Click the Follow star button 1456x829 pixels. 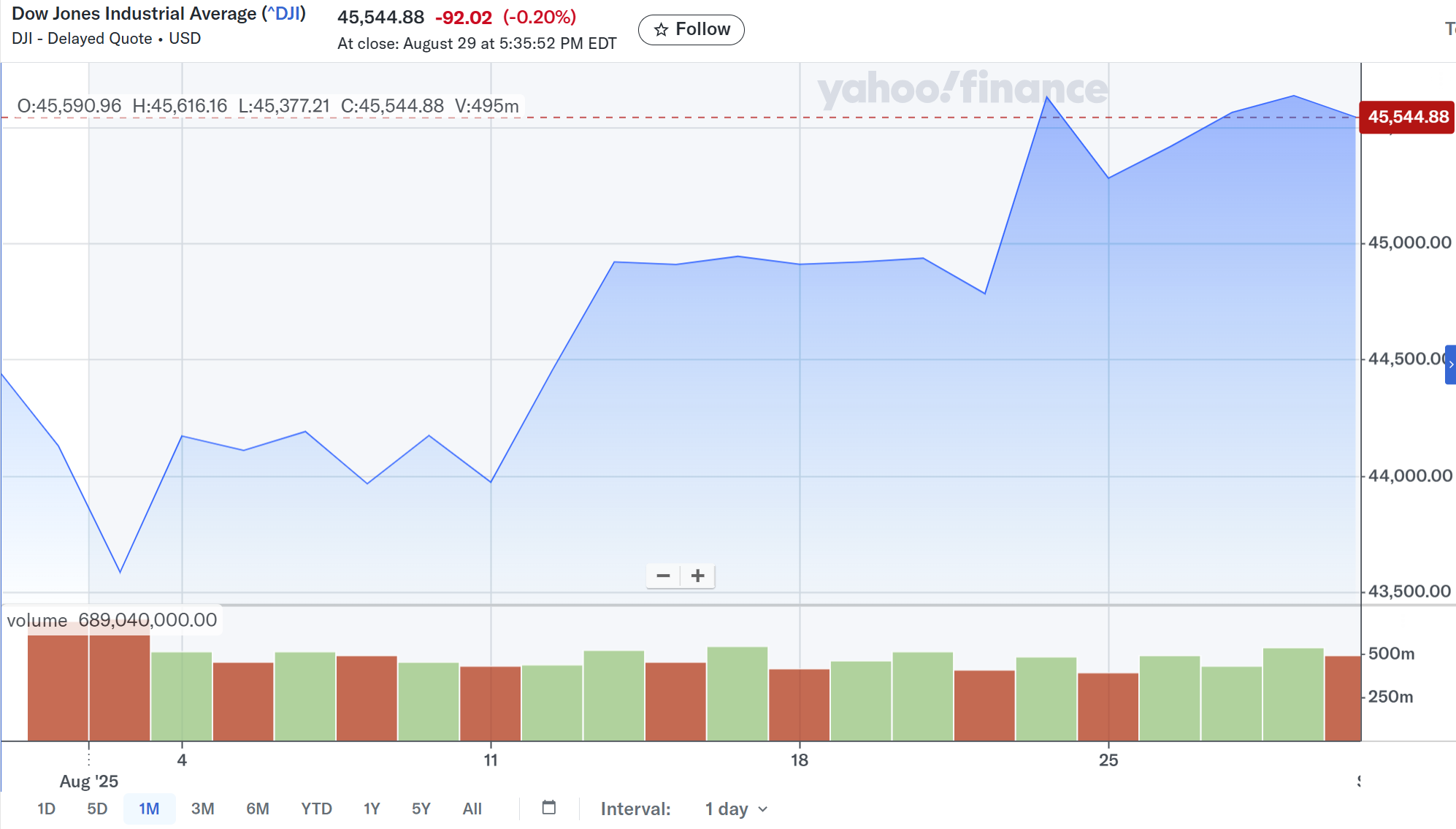691,30
